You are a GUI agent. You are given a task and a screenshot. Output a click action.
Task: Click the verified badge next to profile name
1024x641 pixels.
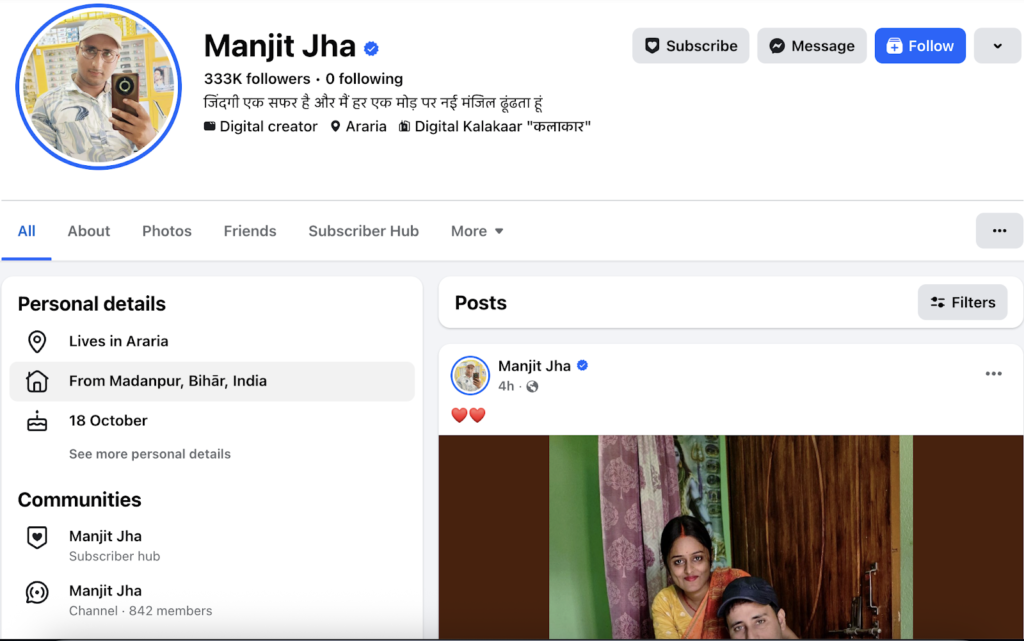371,48
